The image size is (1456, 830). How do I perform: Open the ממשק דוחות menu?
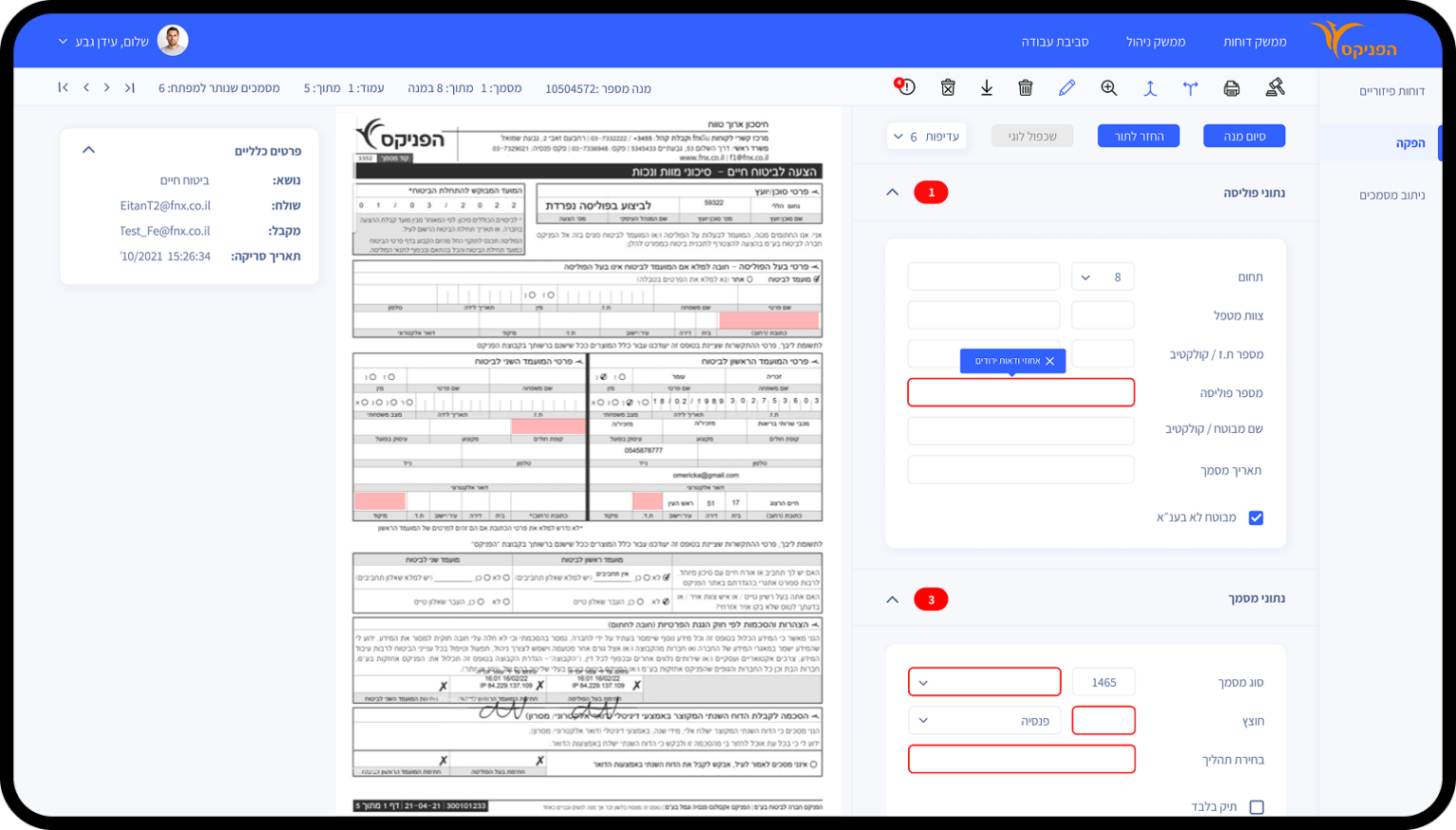coord(1254,42)
